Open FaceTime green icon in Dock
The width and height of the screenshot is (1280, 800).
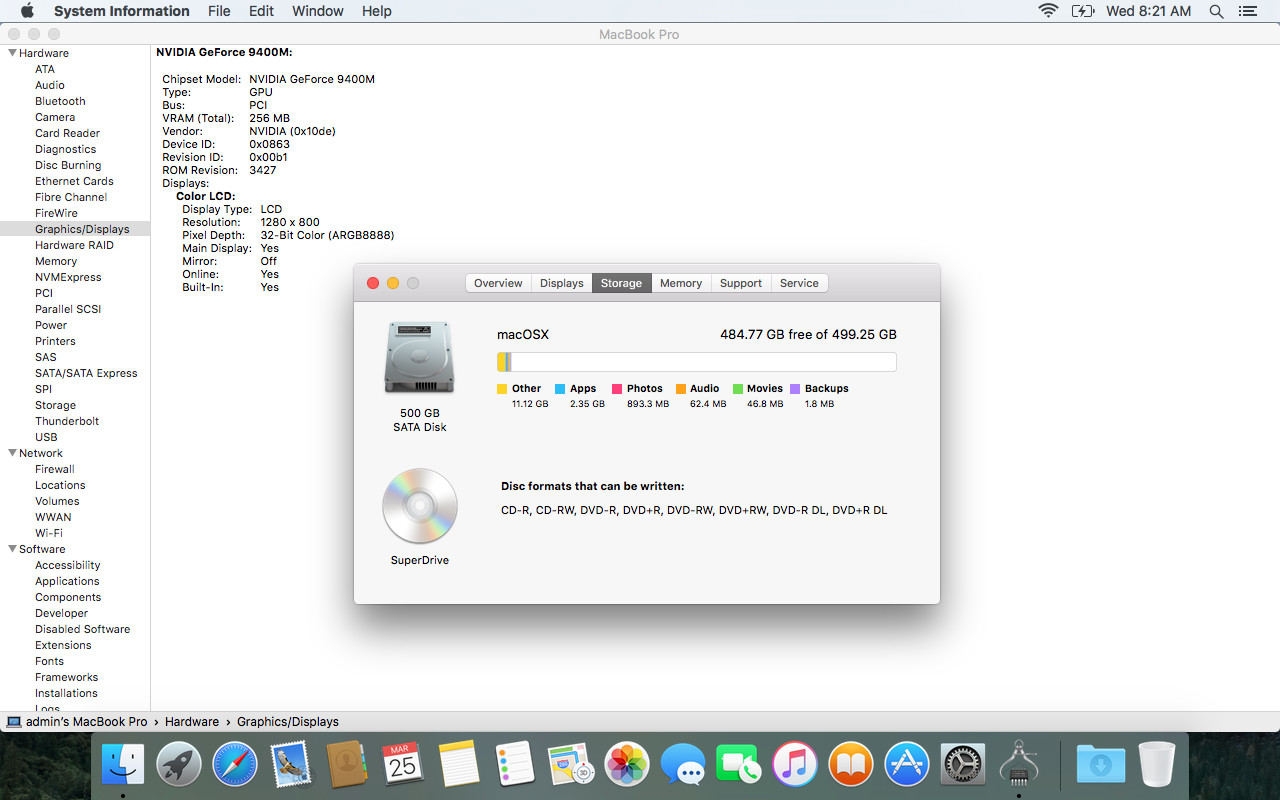point(739,765)
